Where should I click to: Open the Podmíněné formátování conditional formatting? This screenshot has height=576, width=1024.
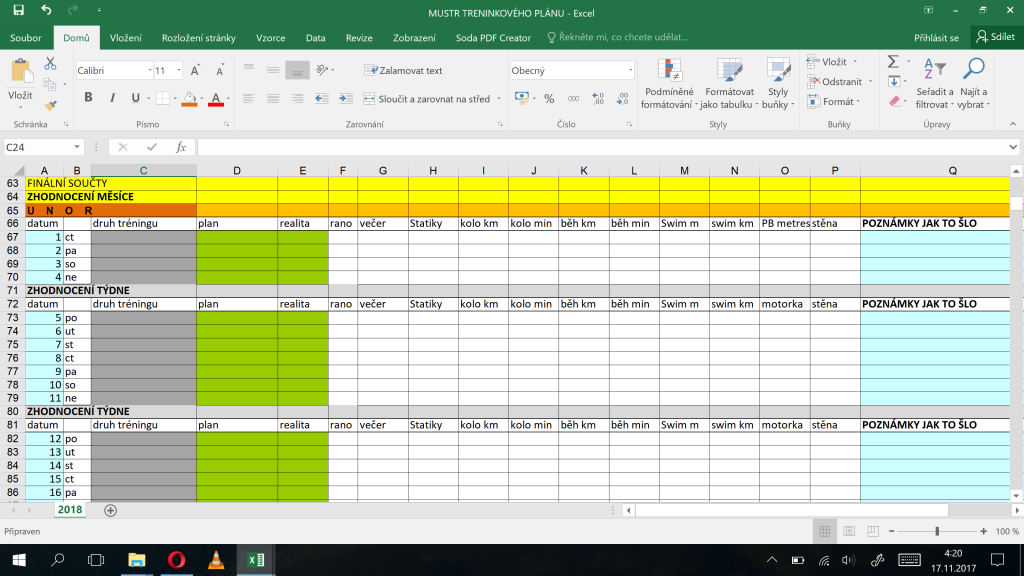[668, 84]
